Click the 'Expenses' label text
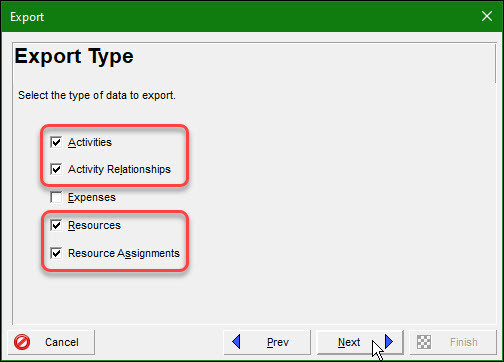The width and height of the screenshot is (504, 362). click(x=92, y=197)
